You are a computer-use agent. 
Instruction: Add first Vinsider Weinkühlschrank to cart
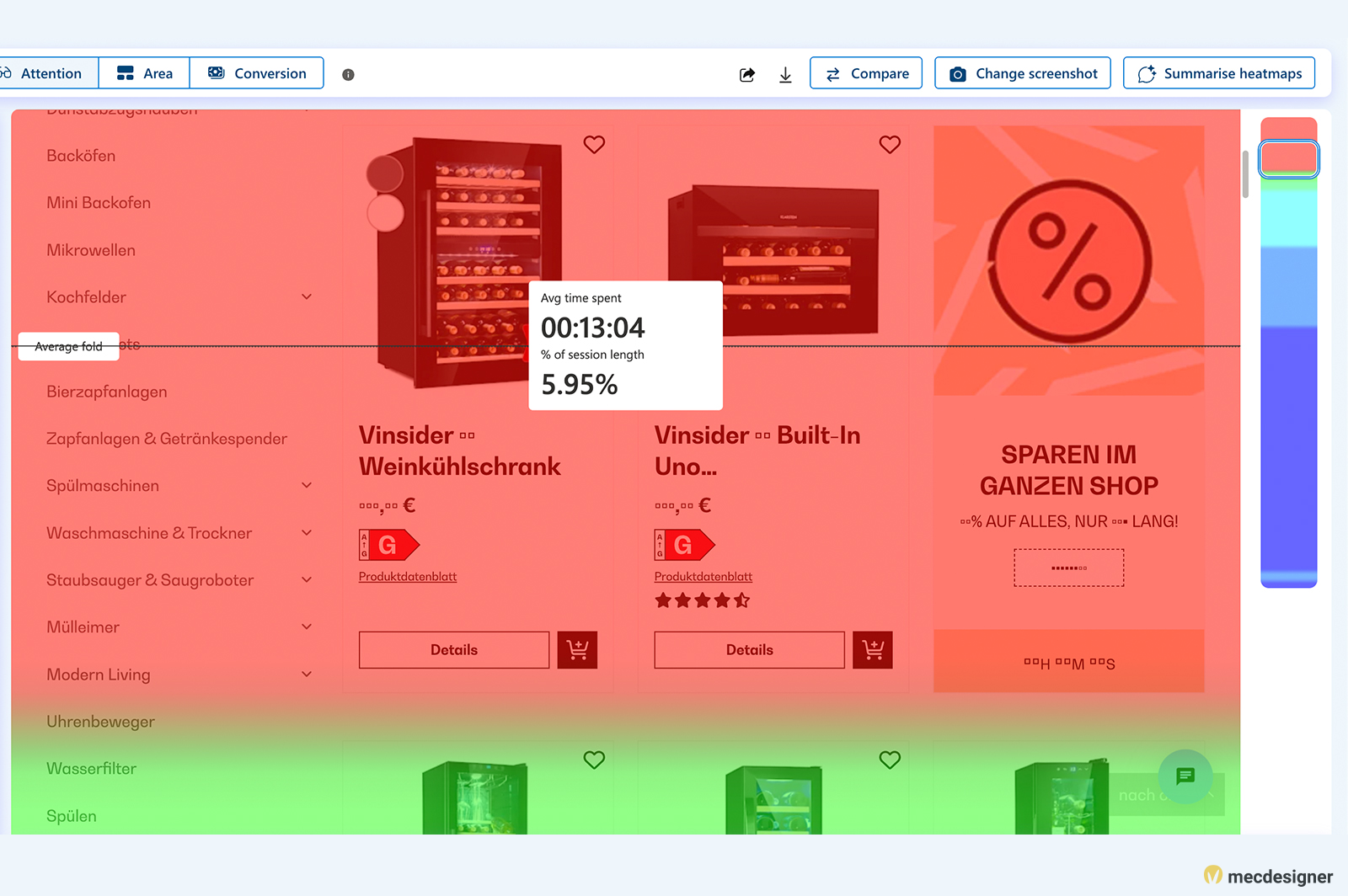[x=577, y=650]
